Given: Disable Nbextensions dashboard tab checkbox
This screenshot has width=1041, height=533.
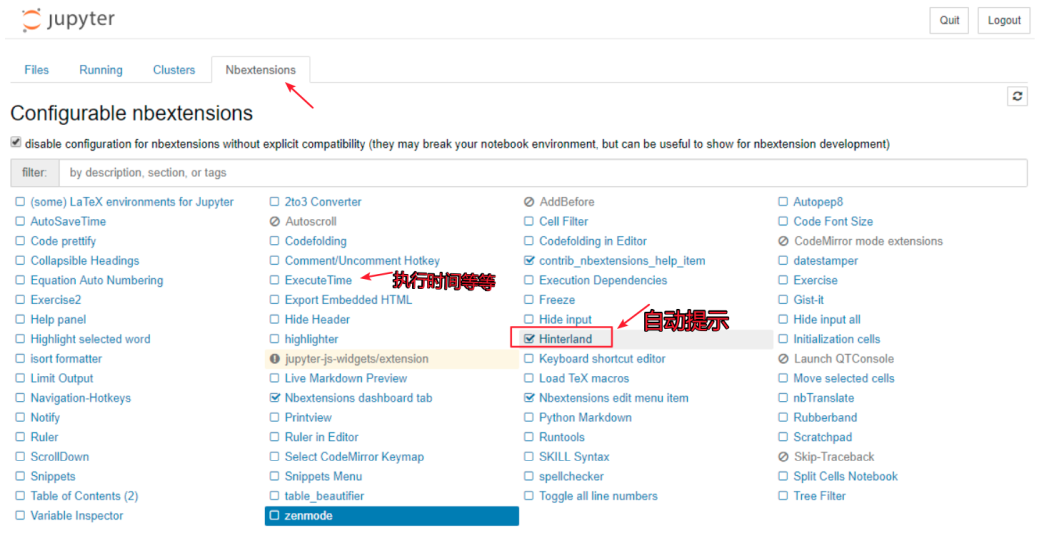Looking at the screenshot, I should click(x=274, y=398).
